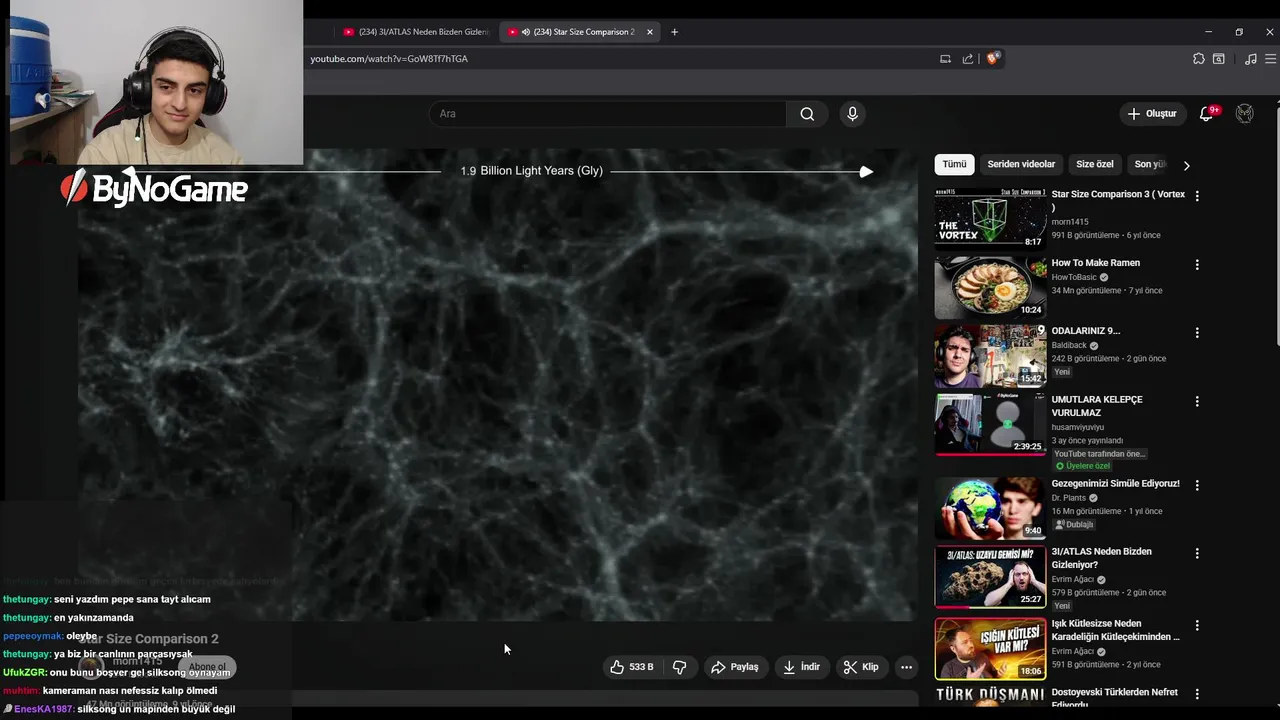The height and width of the screenshot is (720, 1280).
Task: Open the media control music note icon
Action: pyautogui.click(x=1250, y=59)
